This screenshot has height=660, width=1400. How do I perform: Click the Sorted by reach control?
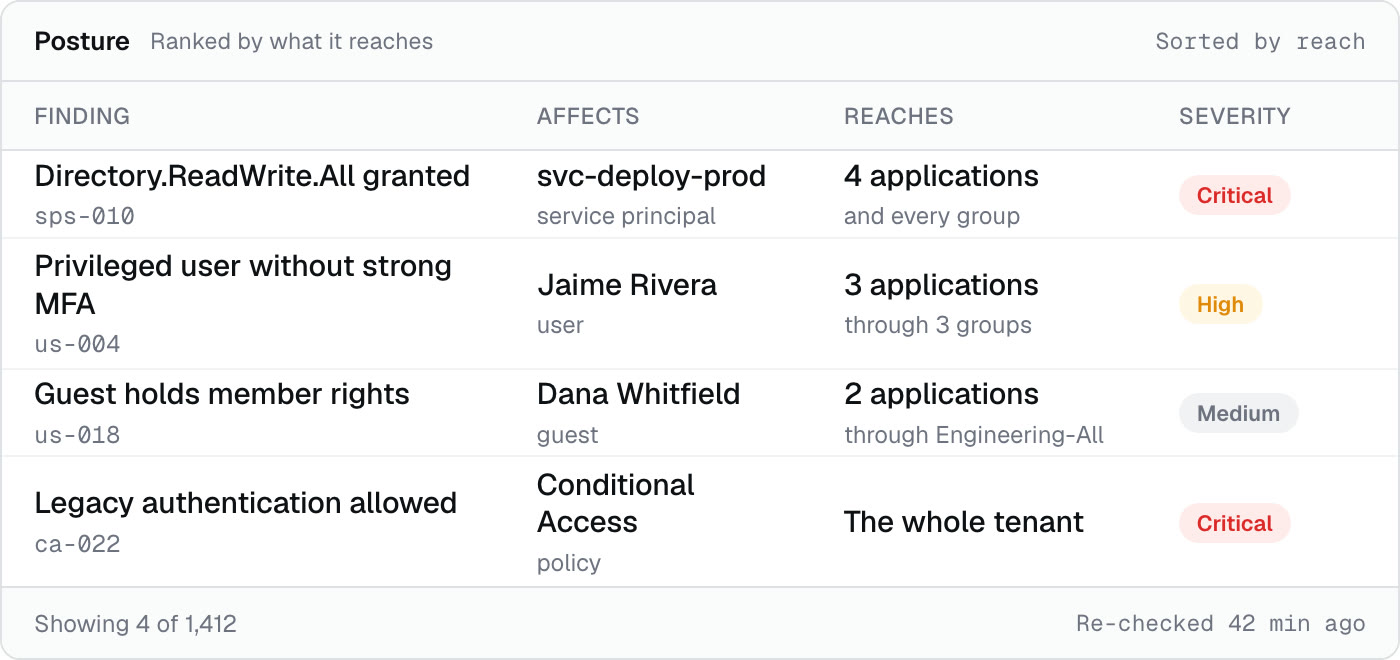pos(1260,42)
